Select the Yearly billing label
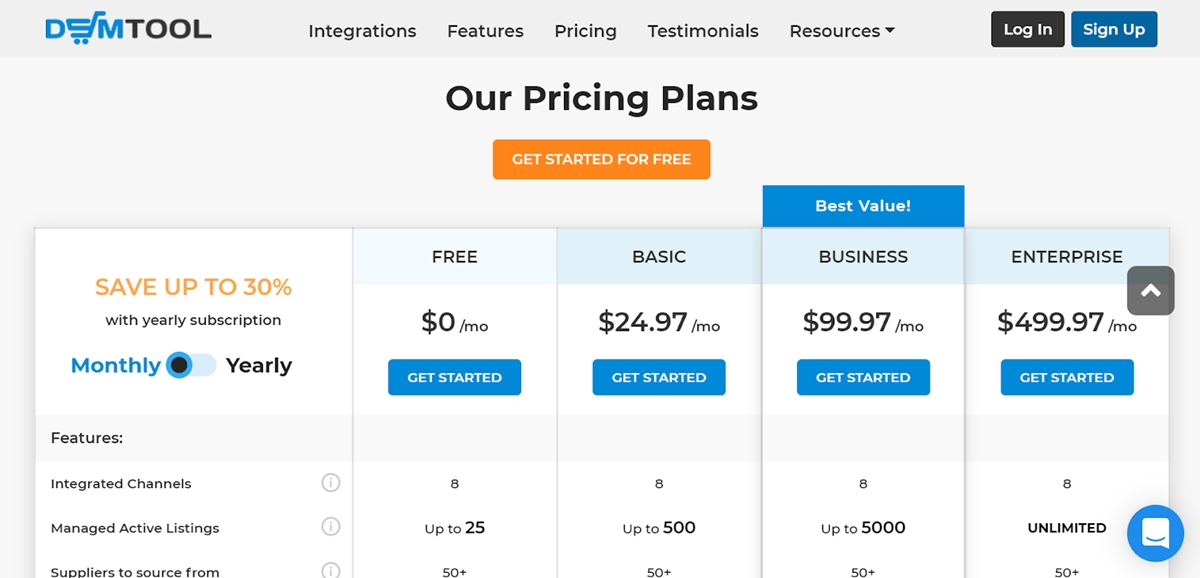 coord(259,365)
